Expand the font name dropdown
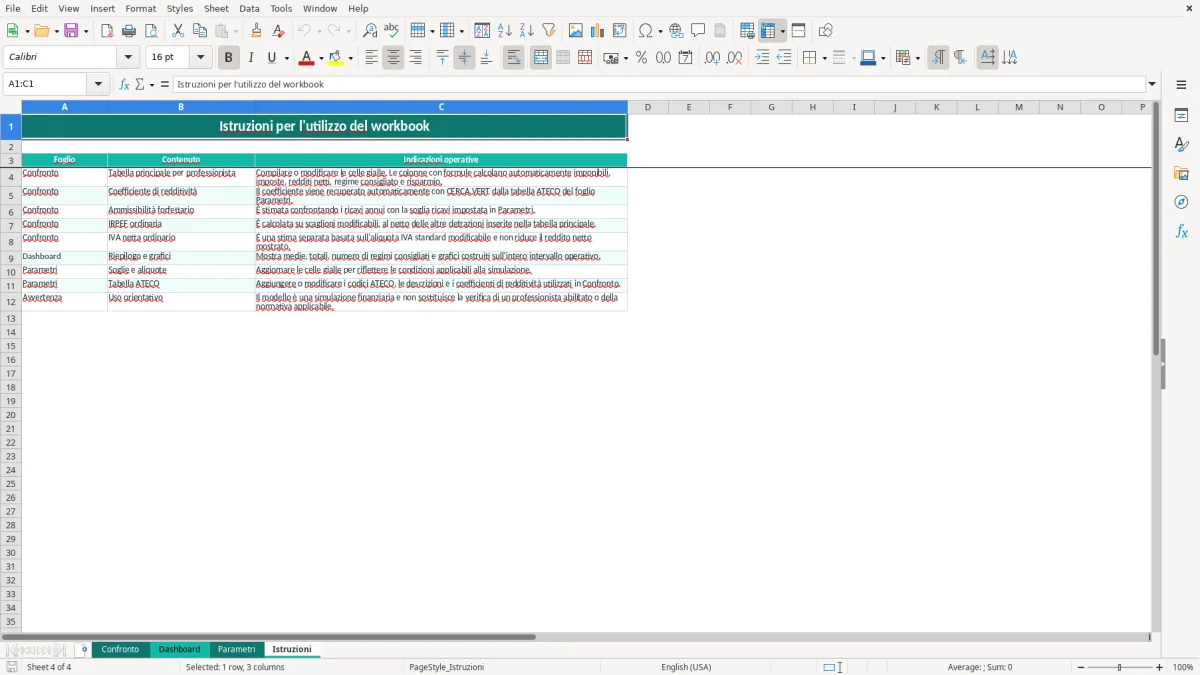 click(x=128, y=58)
